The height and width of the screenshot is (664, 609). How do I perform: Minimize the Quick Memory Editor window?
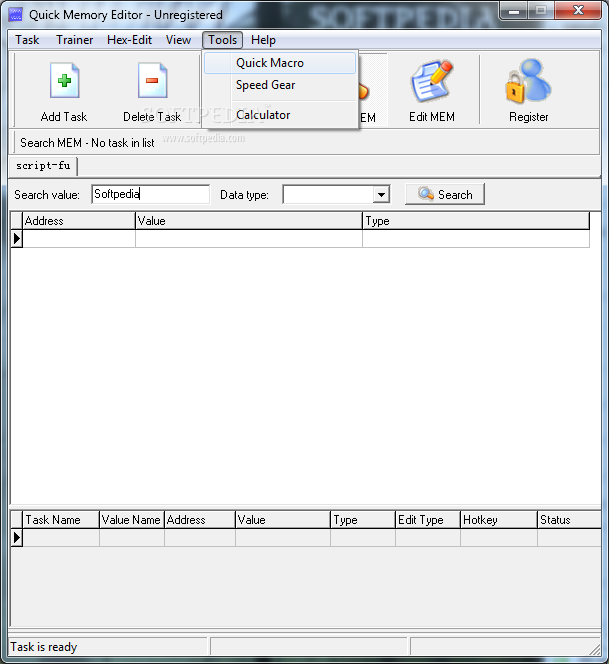point(514,11)
